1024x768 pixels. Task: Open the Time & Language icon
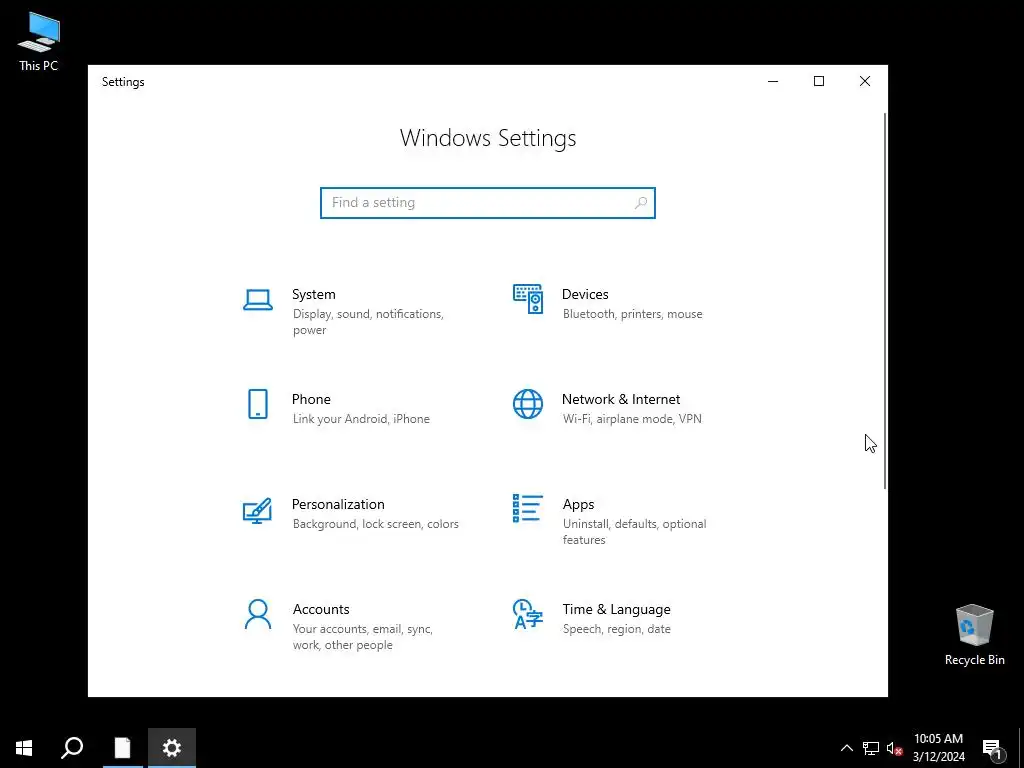pos(528,614)
